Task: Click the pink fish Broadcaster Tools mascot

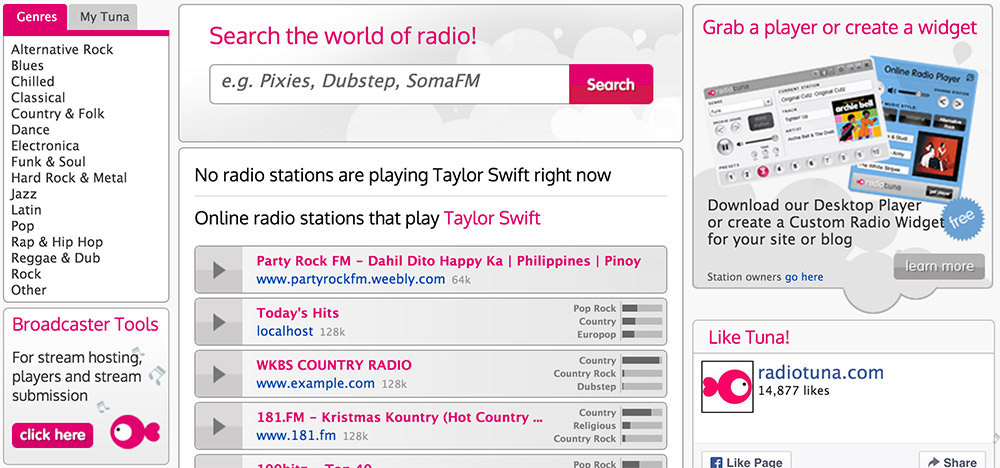Action: coord(135,432)
